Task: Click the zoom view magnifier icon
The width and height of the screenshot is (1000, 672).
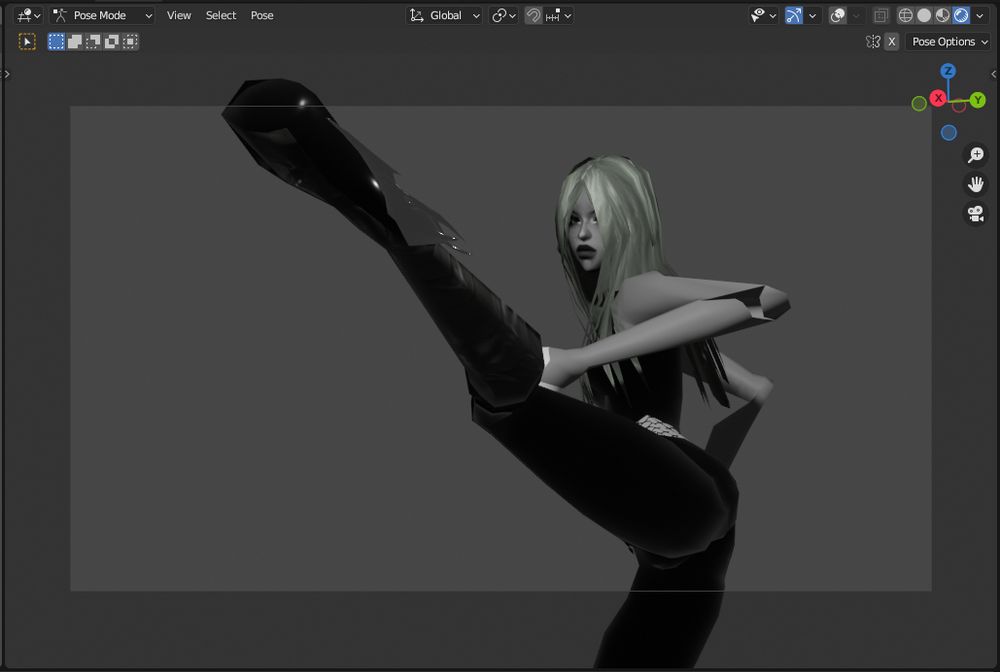Action: (975, 155)
